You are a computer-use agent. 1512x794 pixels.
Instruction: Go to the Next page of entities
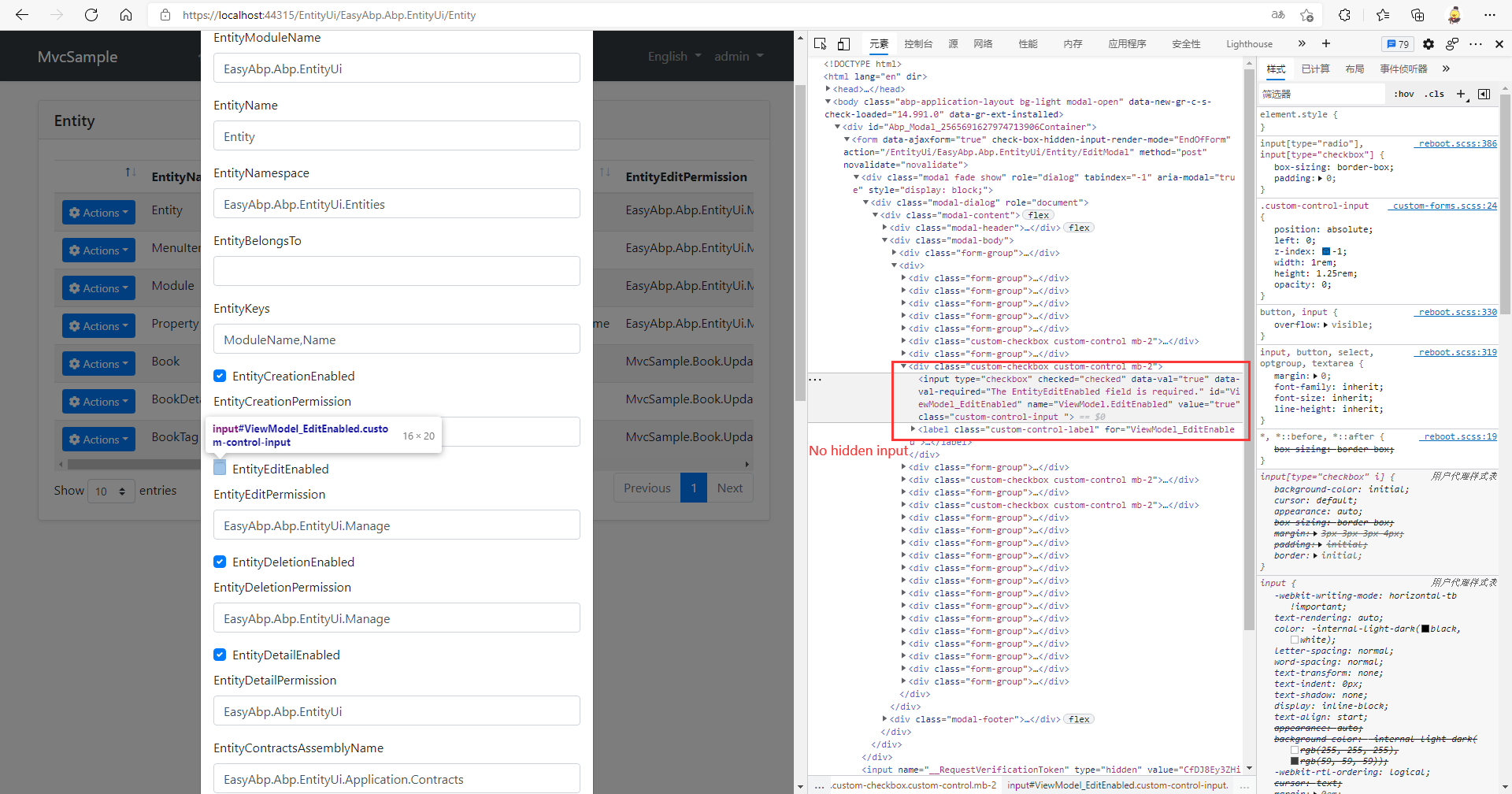(730, 488)
